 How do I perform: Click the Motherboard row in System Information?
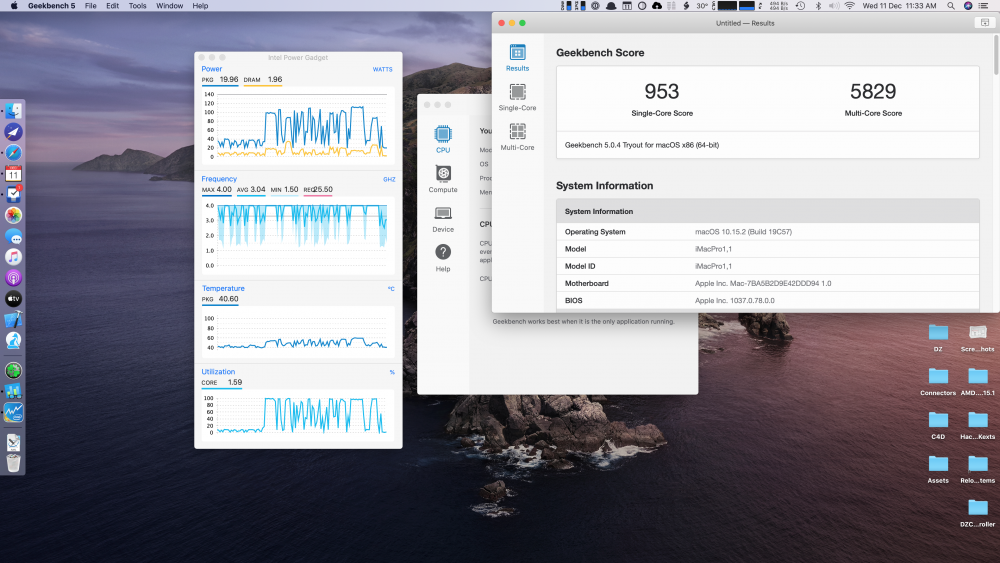767,284
